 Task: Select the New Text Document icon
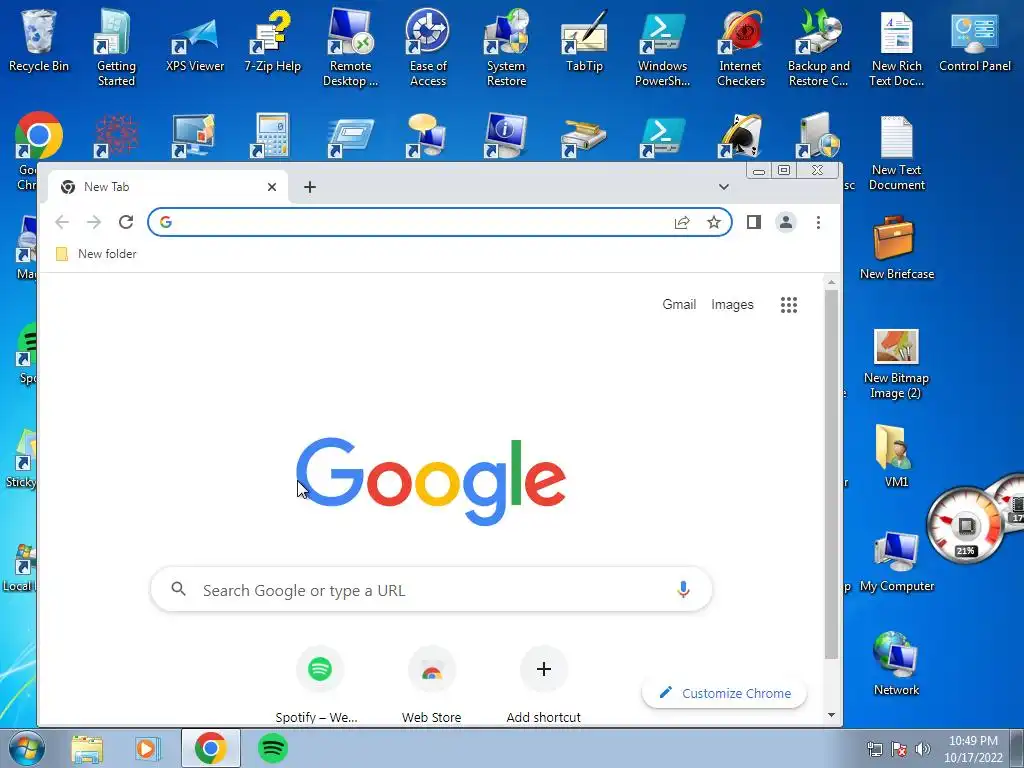coord(897,153)
